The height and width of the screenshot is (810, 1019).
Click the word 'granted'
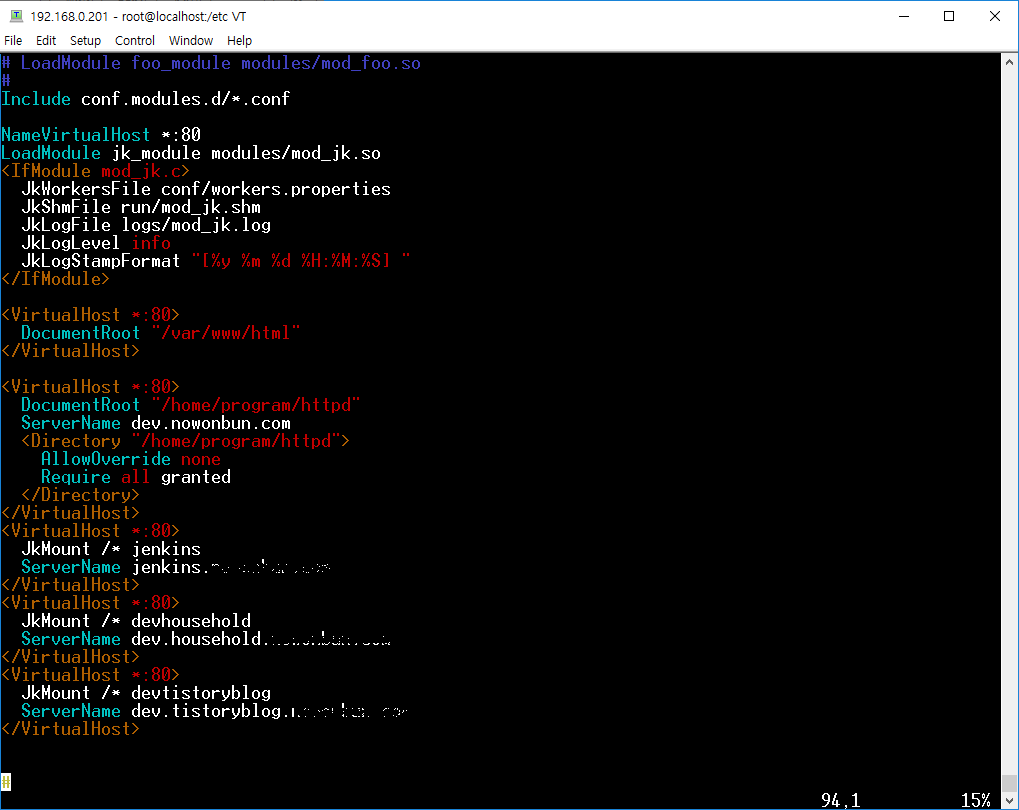[196, 477]
